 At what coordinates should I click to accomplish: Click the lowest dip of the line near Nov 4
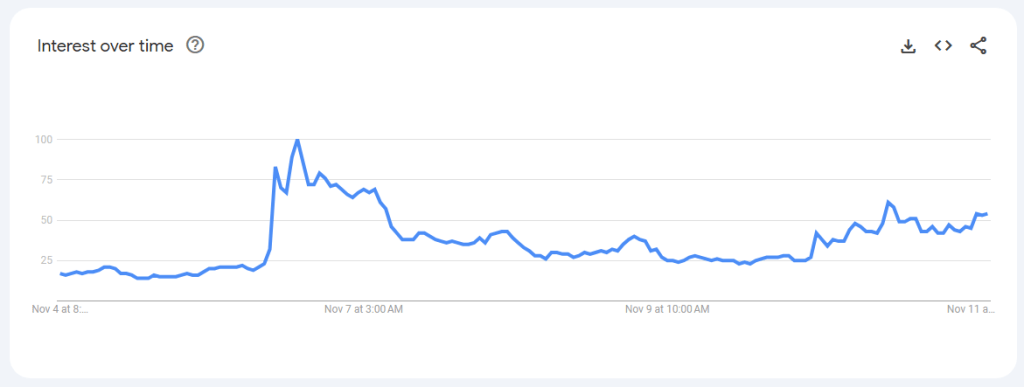pos(143,278)
